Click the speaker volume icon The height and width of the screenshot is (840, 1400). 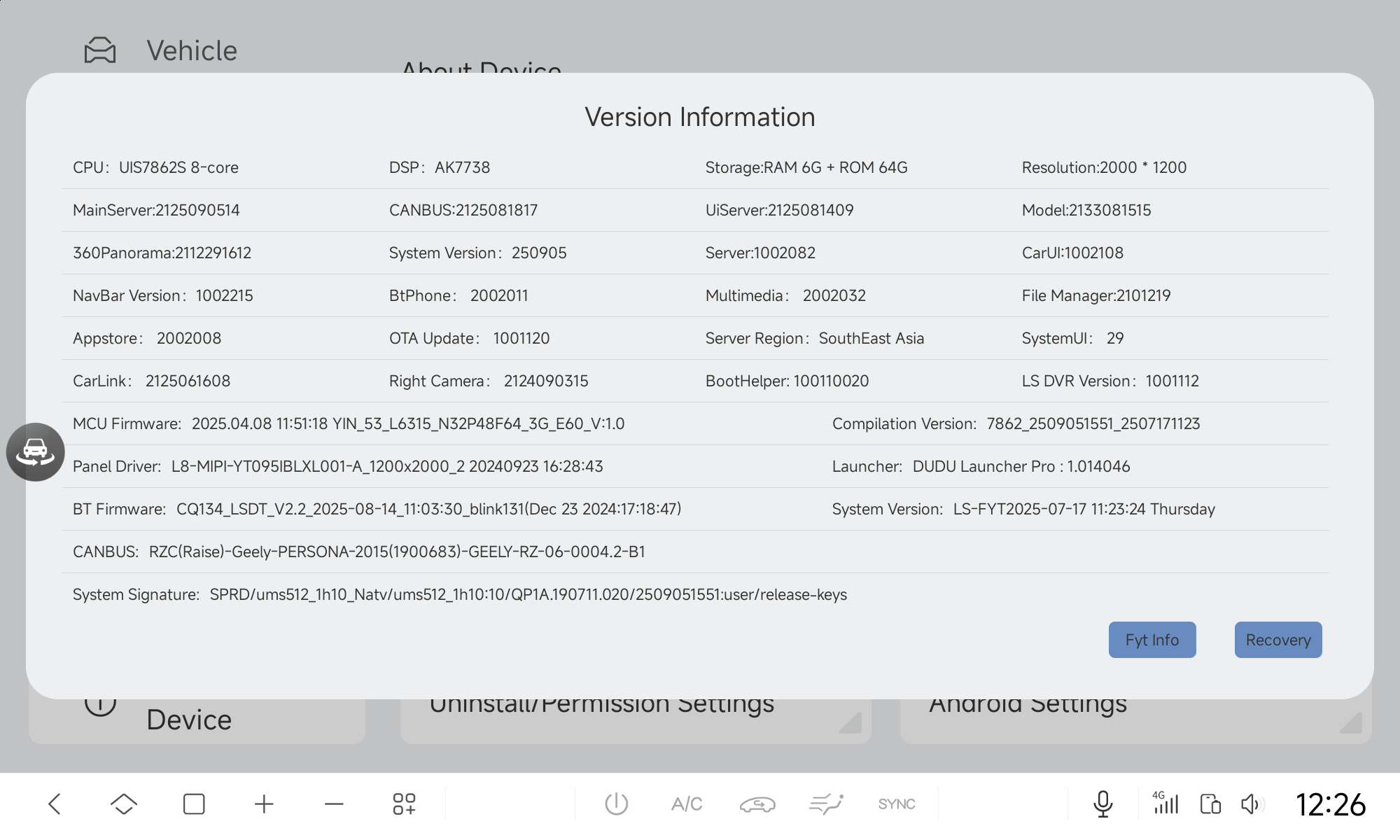1252,804
